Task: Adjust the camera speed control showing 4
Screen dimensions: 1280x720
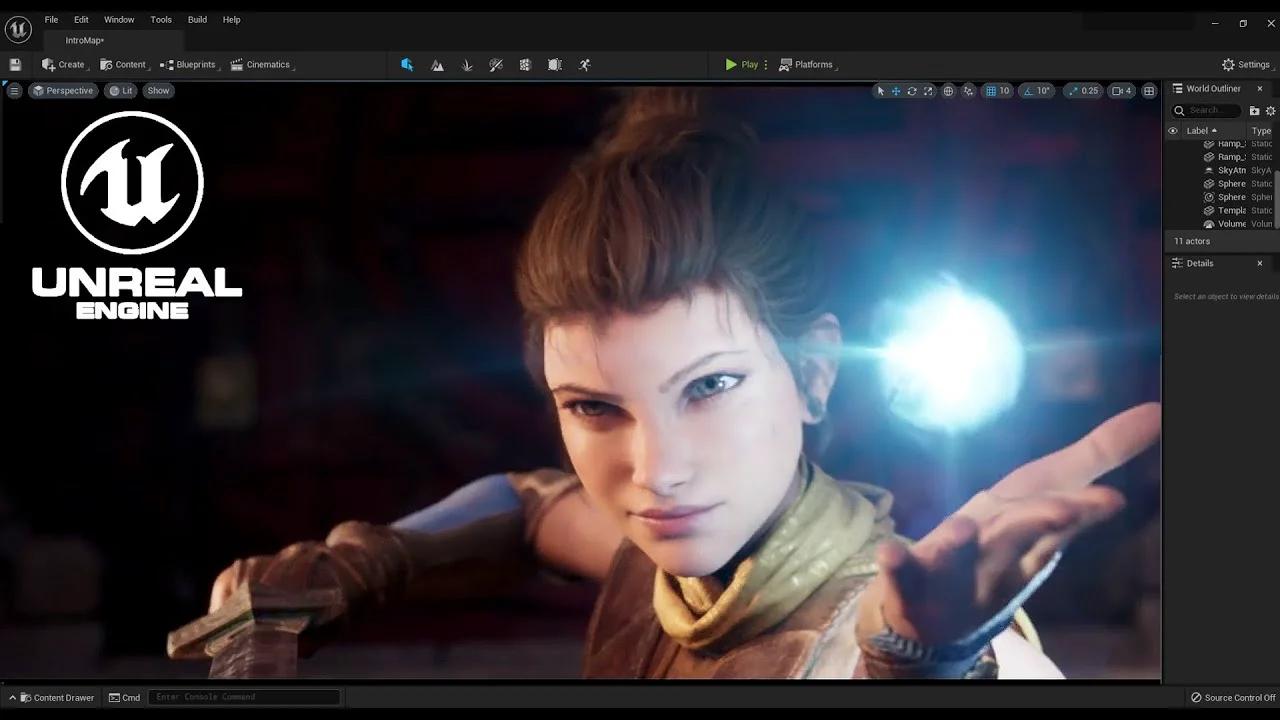Action: coord(1122,90)
